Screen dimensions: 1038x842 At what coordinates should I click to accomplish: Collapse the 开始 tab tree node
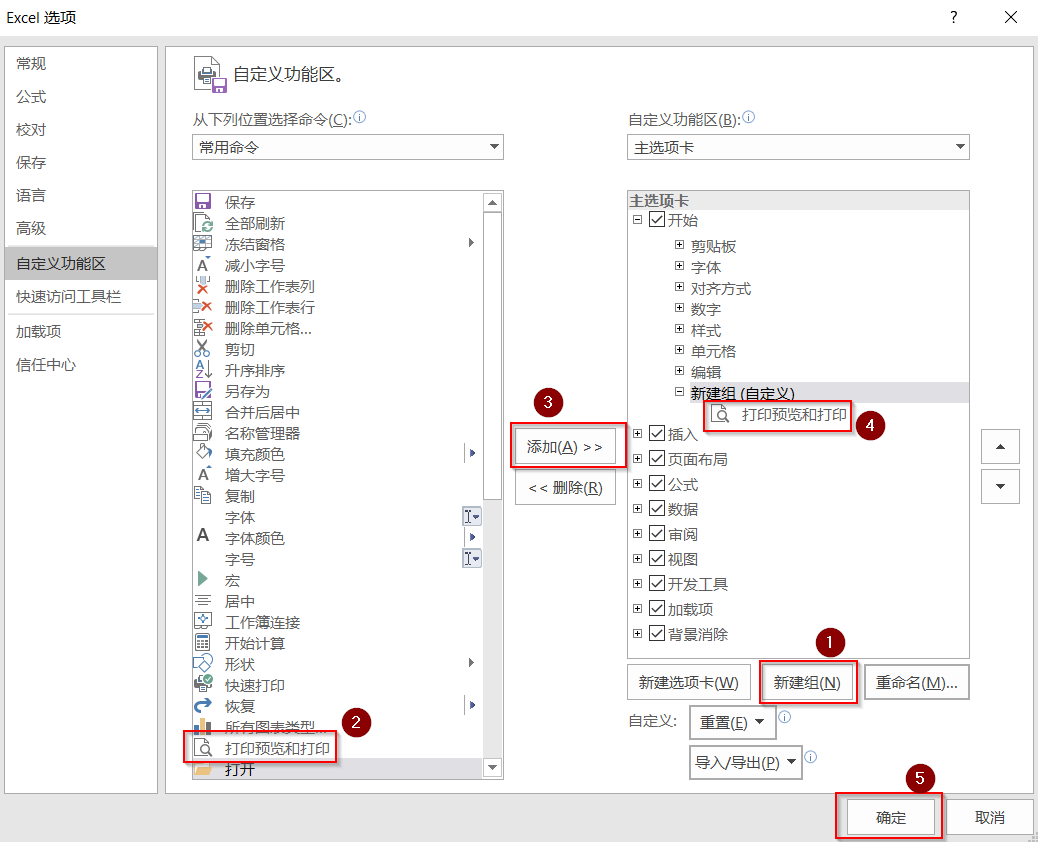(x=637, y=220)
